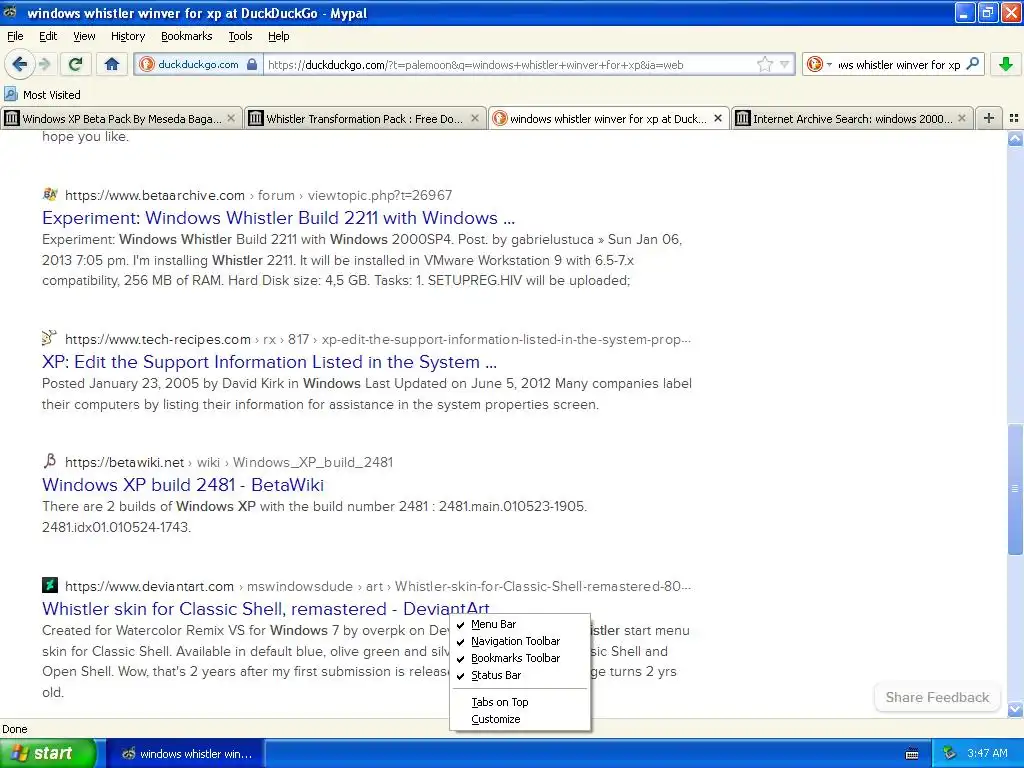Bookmark this page with the star icon
The width and height of the screenshot is (1024, 768).
click(764, 64)
